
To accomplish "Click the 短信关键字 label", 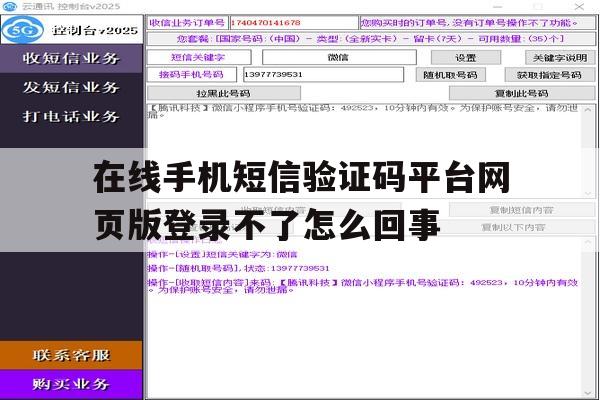I will pyautogui.click(x=198, y=57).
